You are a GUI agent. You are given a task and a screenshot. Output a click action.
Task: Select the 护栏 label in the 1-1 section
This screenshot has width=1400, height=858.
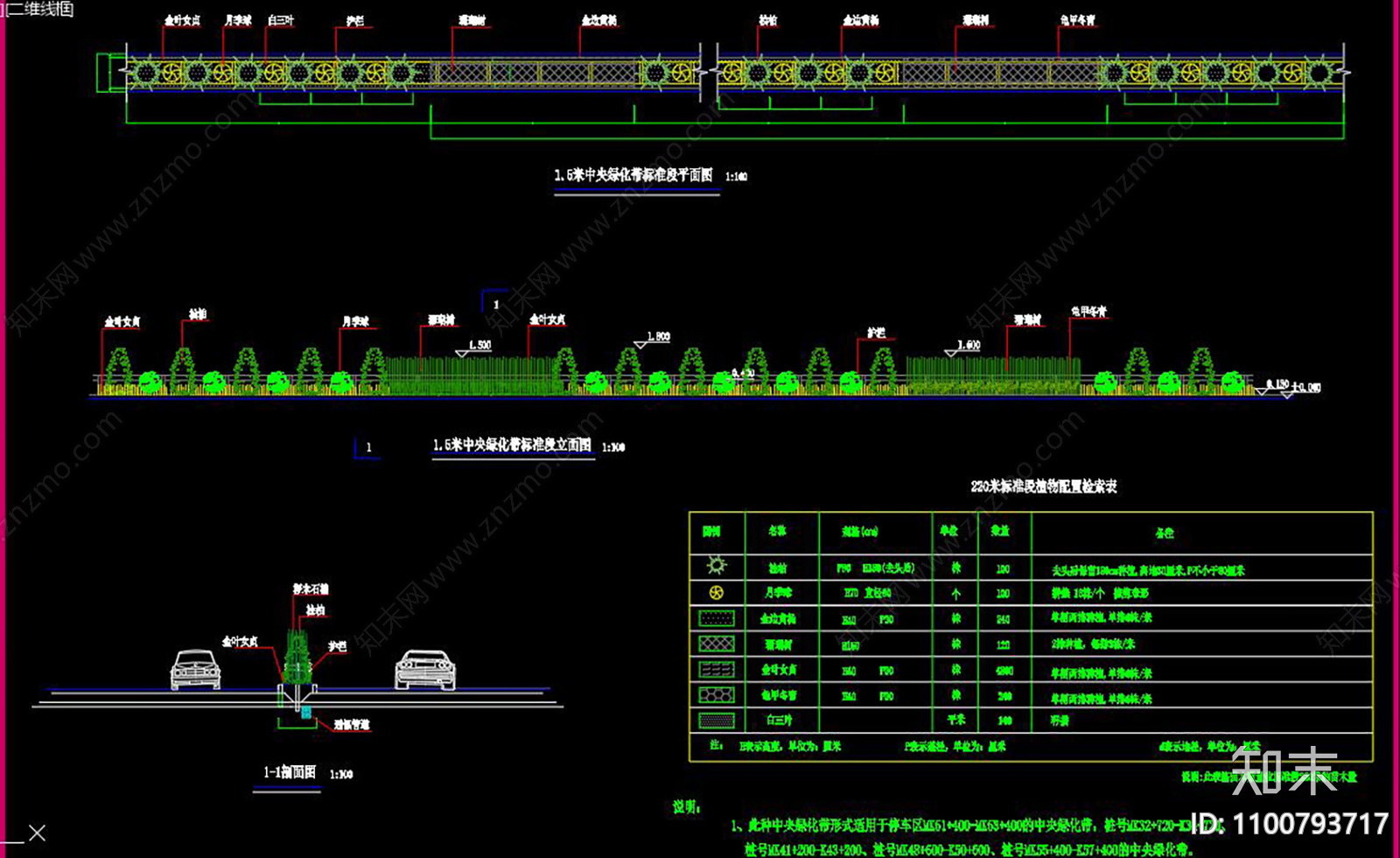click(x=338, y=647)
